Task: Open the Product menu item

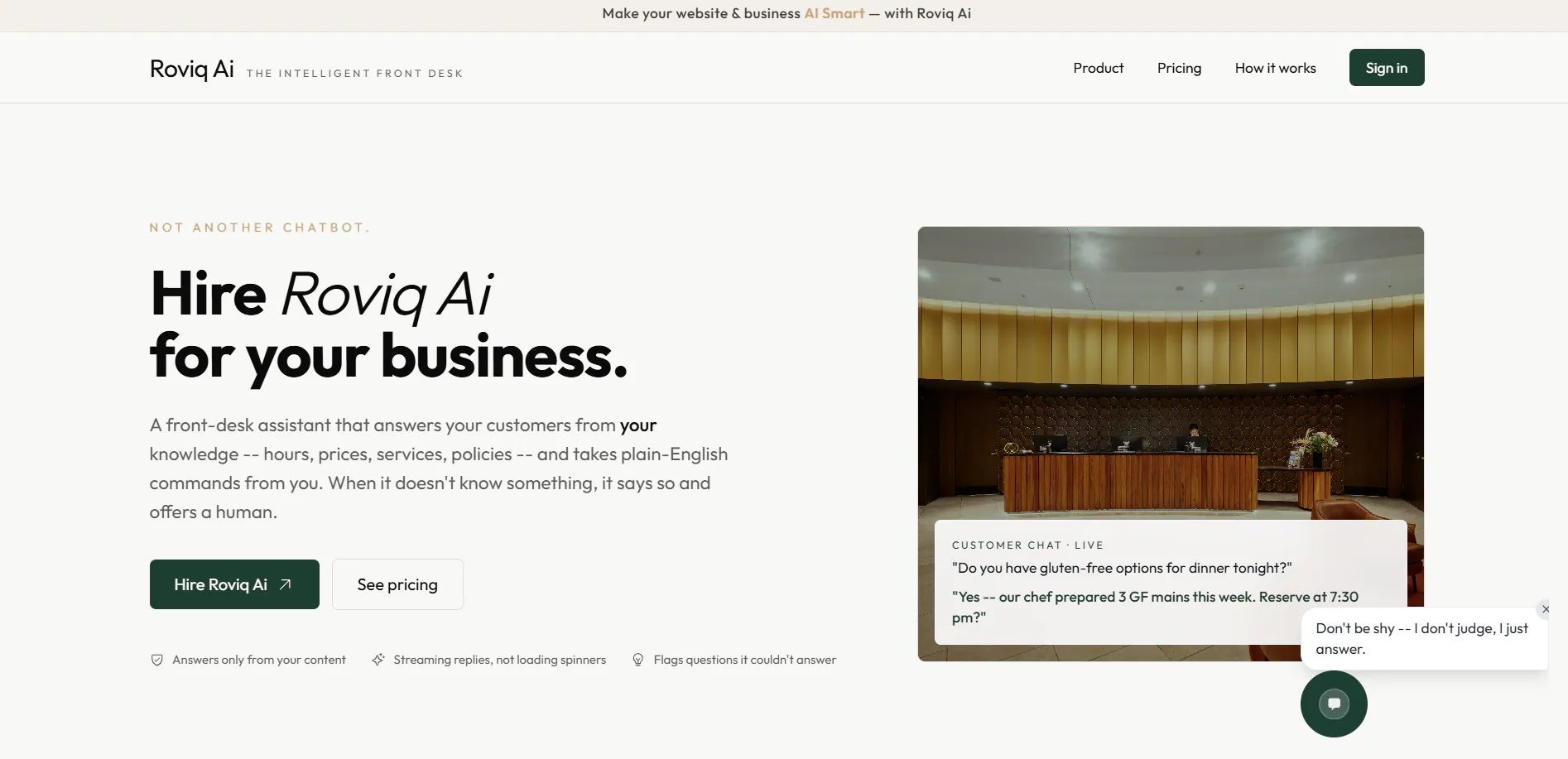Action: pyautogui.click(x=1099, y=68)
